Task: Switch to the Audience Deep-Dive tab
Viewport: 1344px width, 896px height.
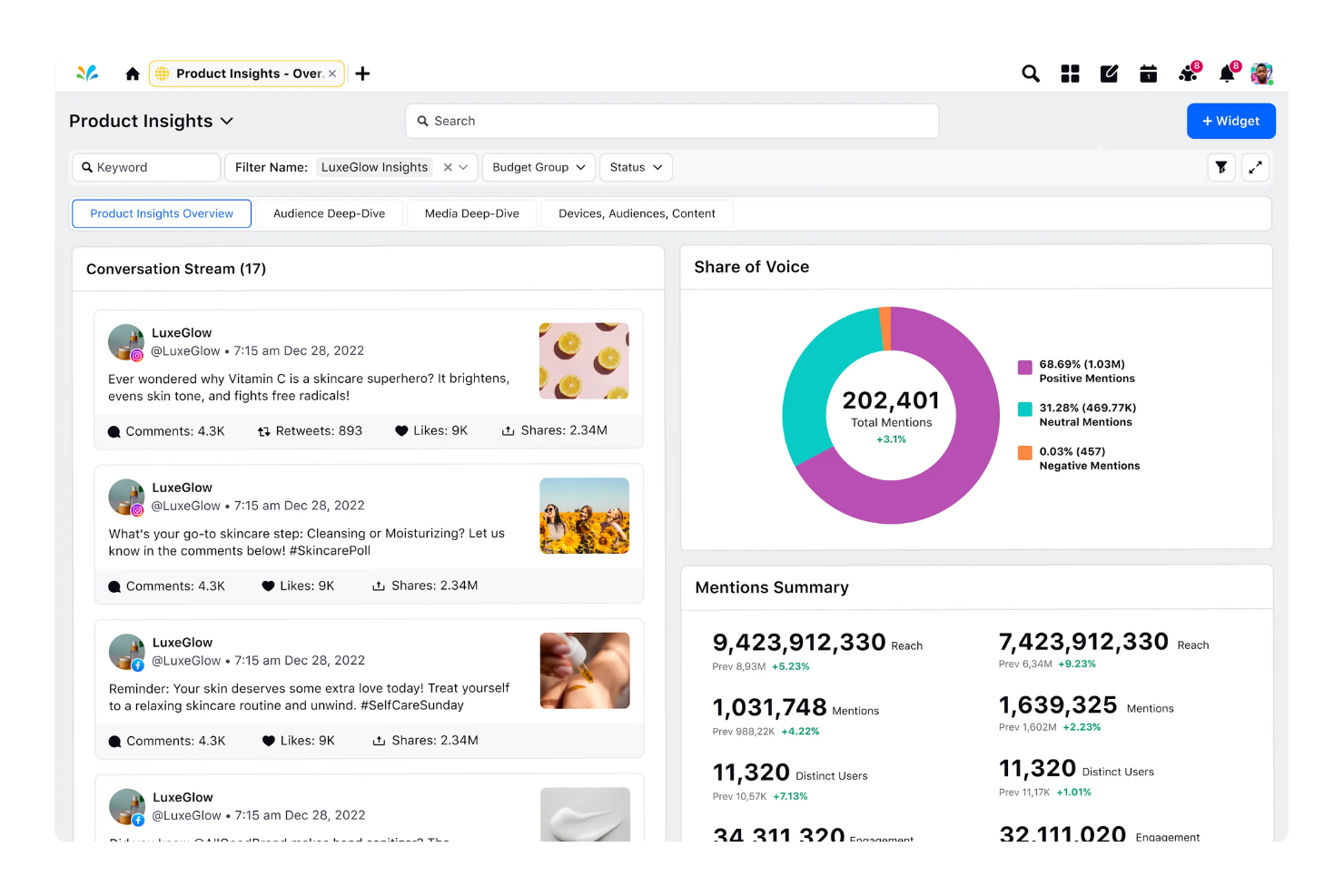Action: pos(329,213)
